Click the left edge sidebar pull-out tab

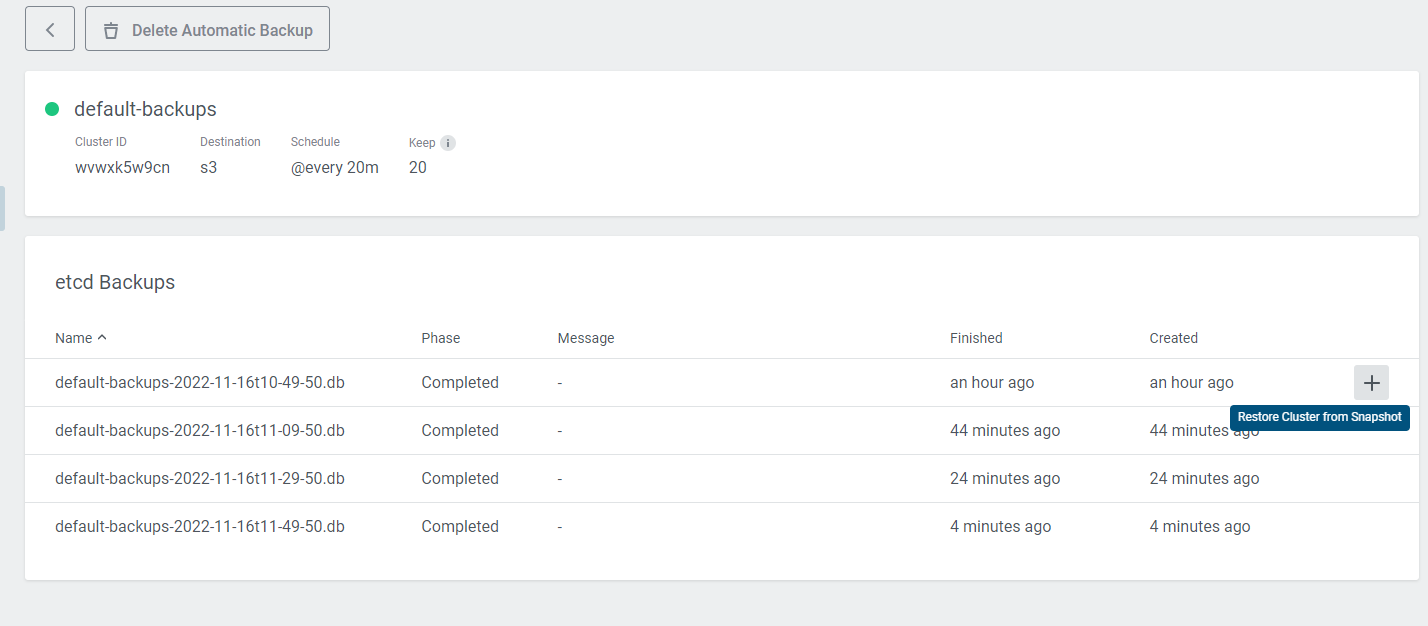click(3, 207)
